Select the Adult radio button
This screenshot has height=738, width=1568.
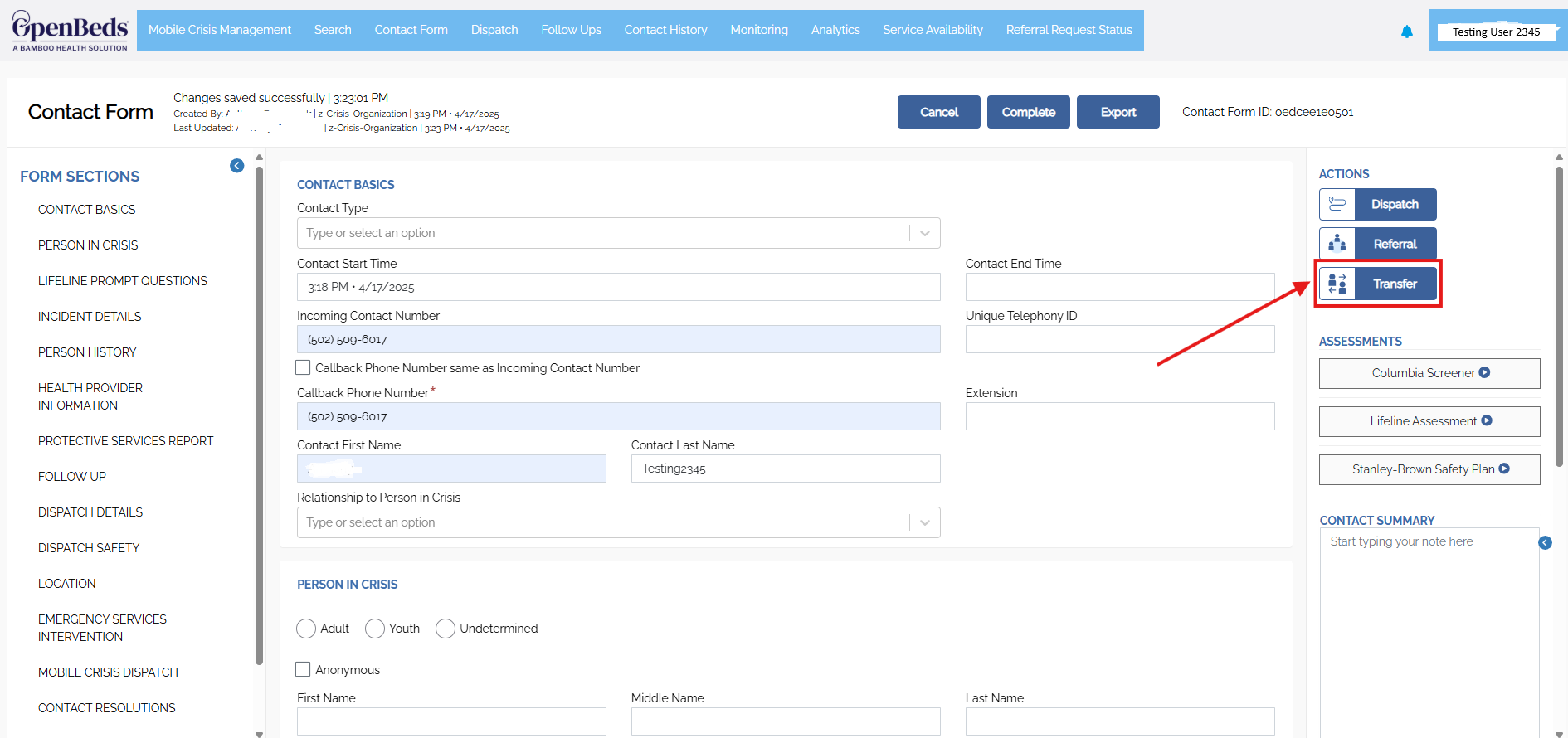point(306,629)
